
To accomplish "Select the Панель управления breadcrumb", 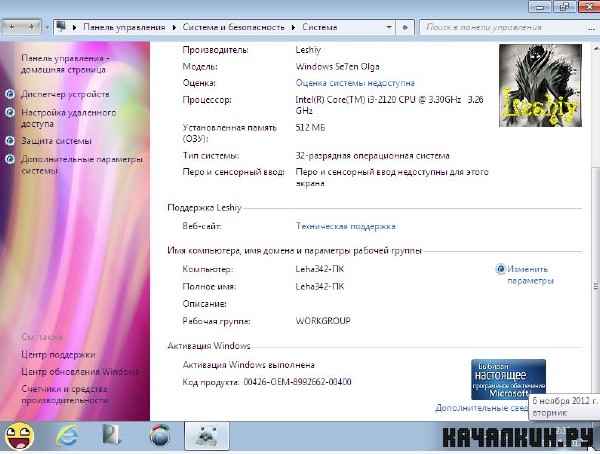I will pyautogui.click(x=124, y=27).
